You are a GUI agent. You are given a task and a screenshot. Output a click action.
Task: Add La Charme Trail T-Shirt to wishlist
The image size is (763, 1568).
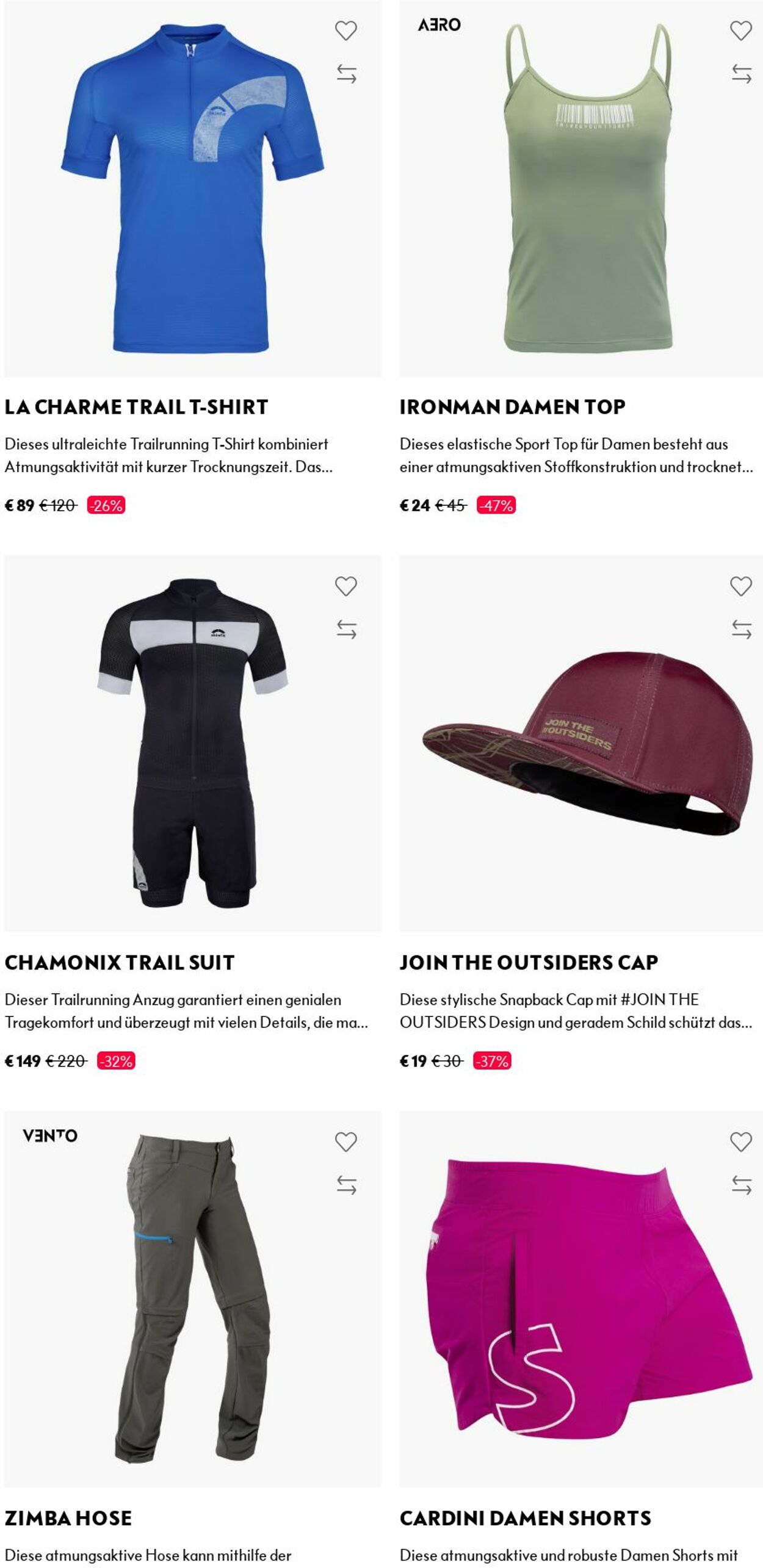tap(345, 31)
